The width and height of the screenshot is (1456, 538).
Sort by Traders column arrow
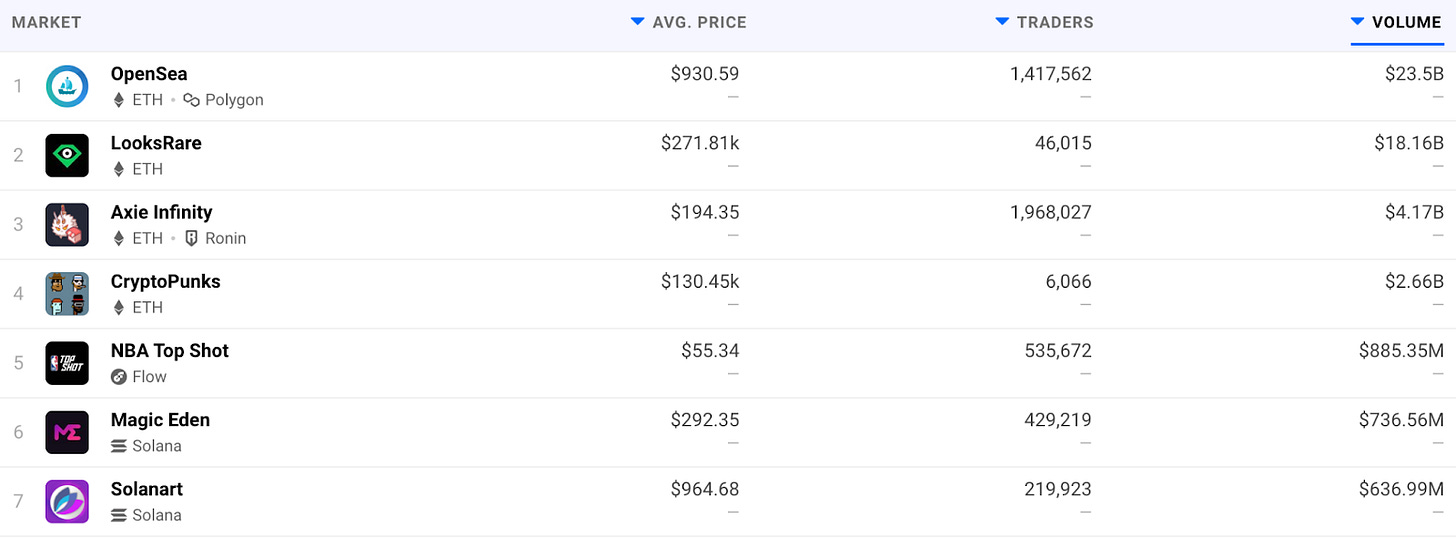tap(1002, 21)
